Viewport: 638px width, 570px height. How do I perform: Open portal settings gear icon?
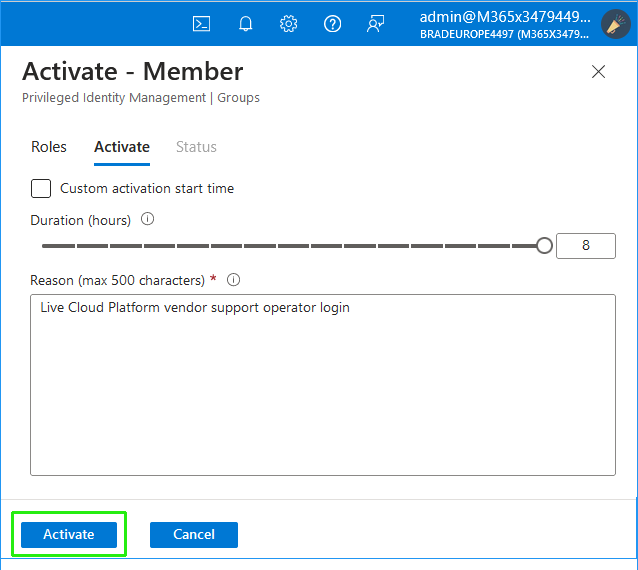point(288,24)
